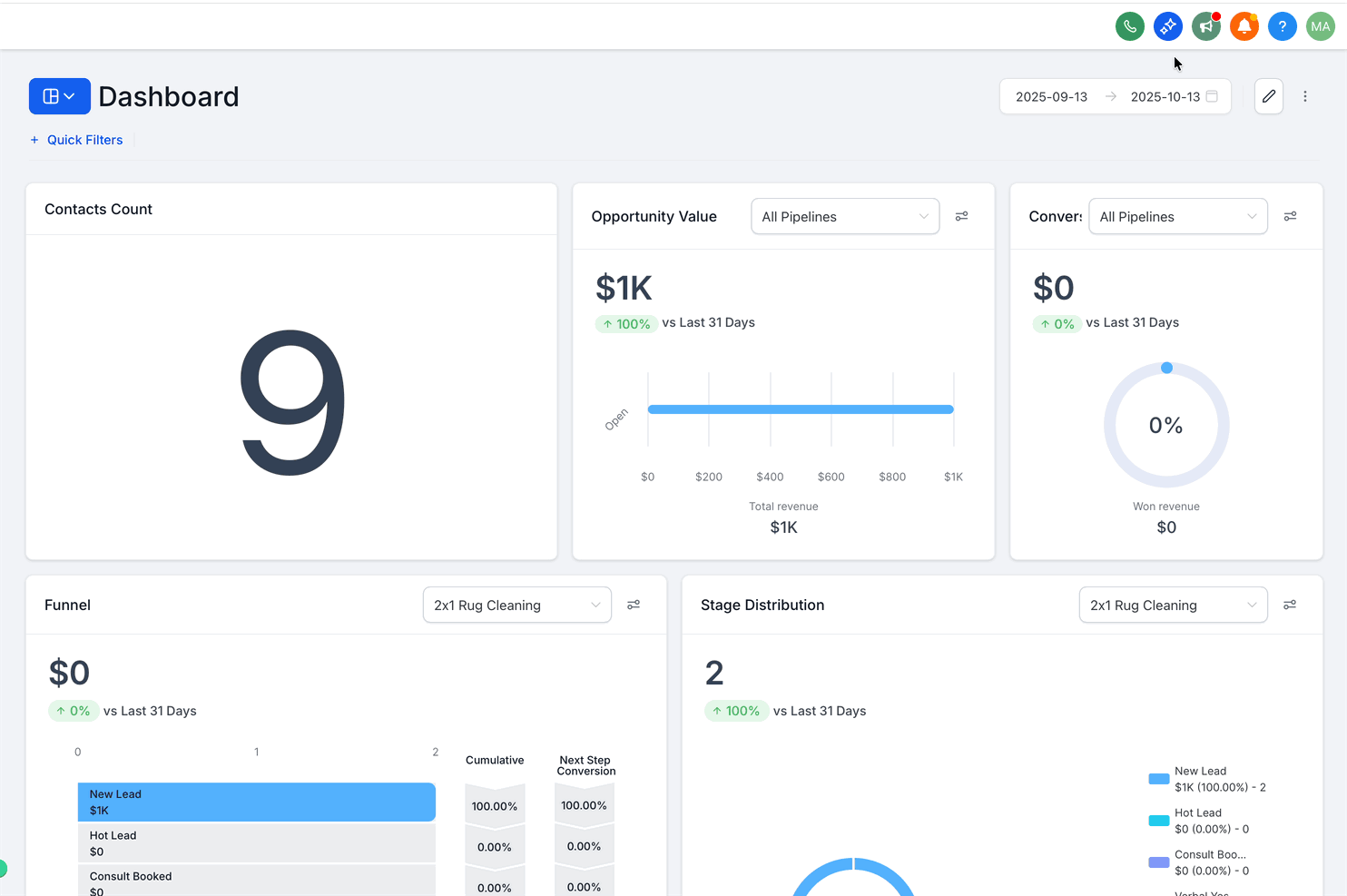
Task: Click the Next Step Conversion column header
Action: (x=586, y=765)
